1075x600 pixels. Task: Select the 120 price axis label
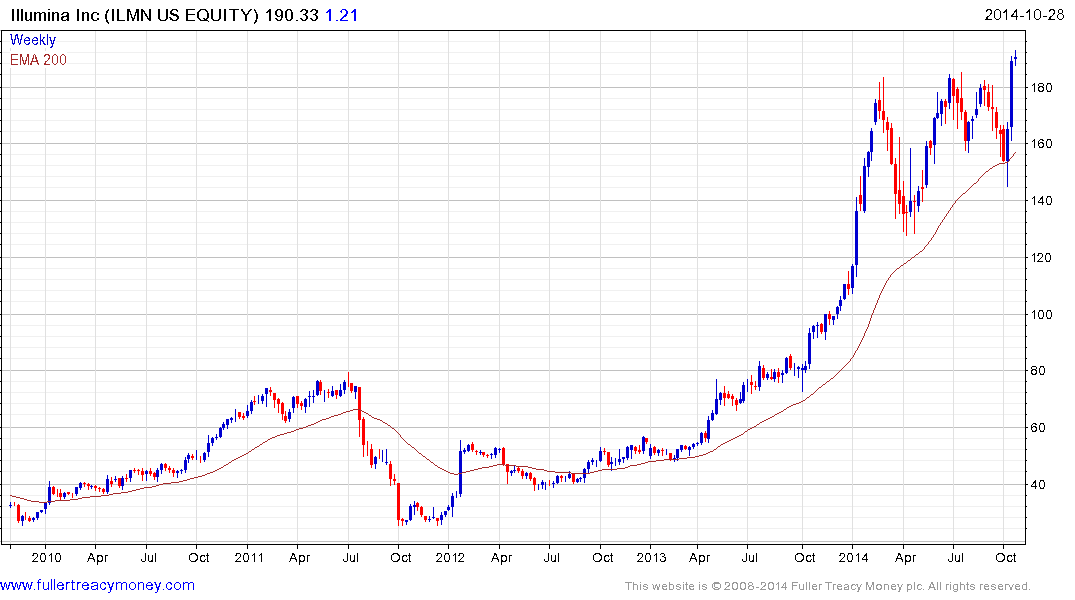[1041, 258]
